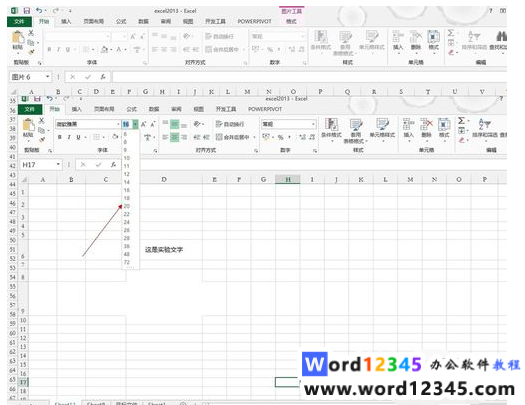Screen dimensions: 525x405
Task: Switch to the 页面布局 tab in the outer ribbon
Action: click(93, 21)
